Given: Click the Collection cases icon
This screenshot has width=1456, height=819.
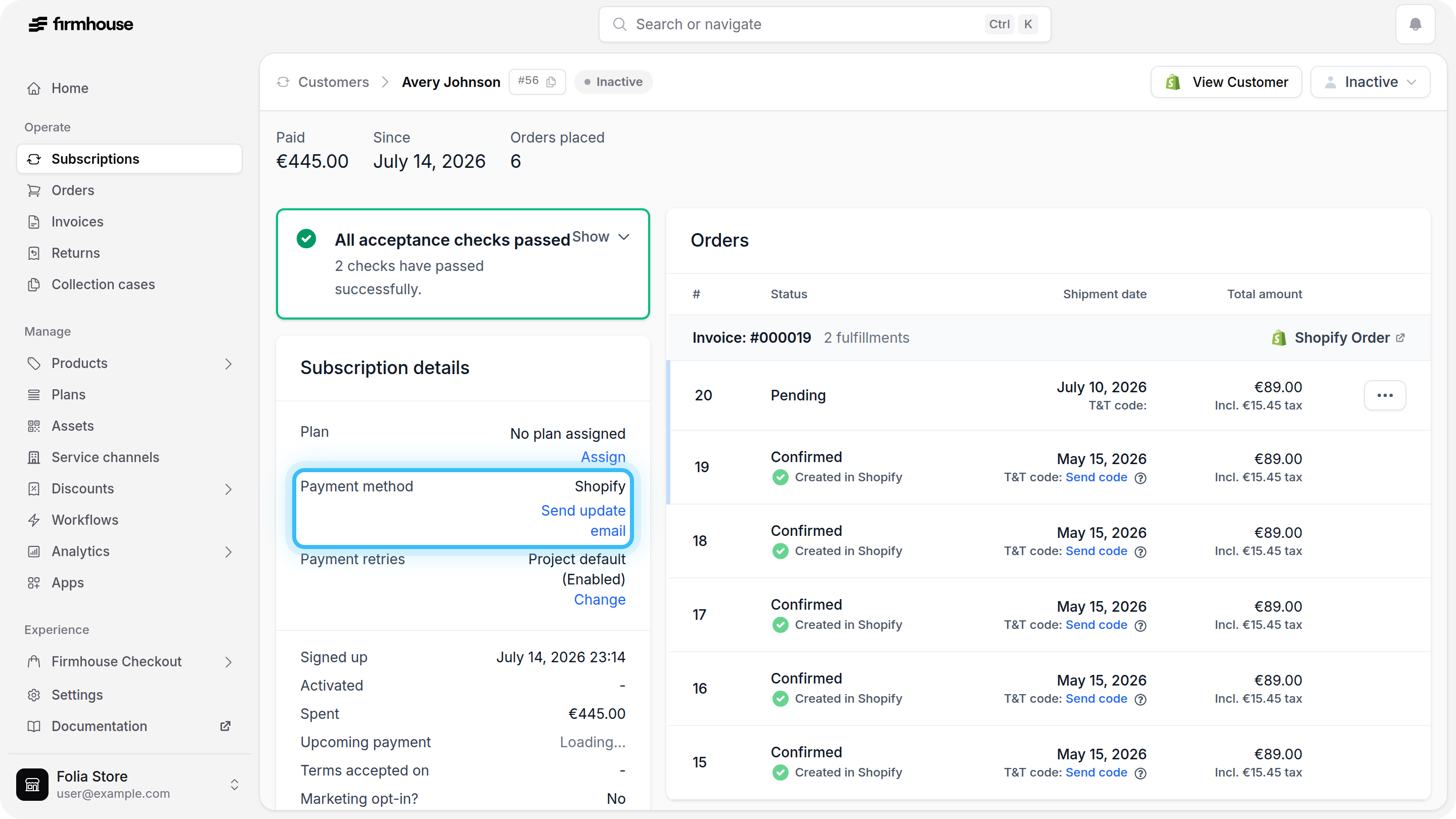Looking at the screenshot, I should coord(34,284).
